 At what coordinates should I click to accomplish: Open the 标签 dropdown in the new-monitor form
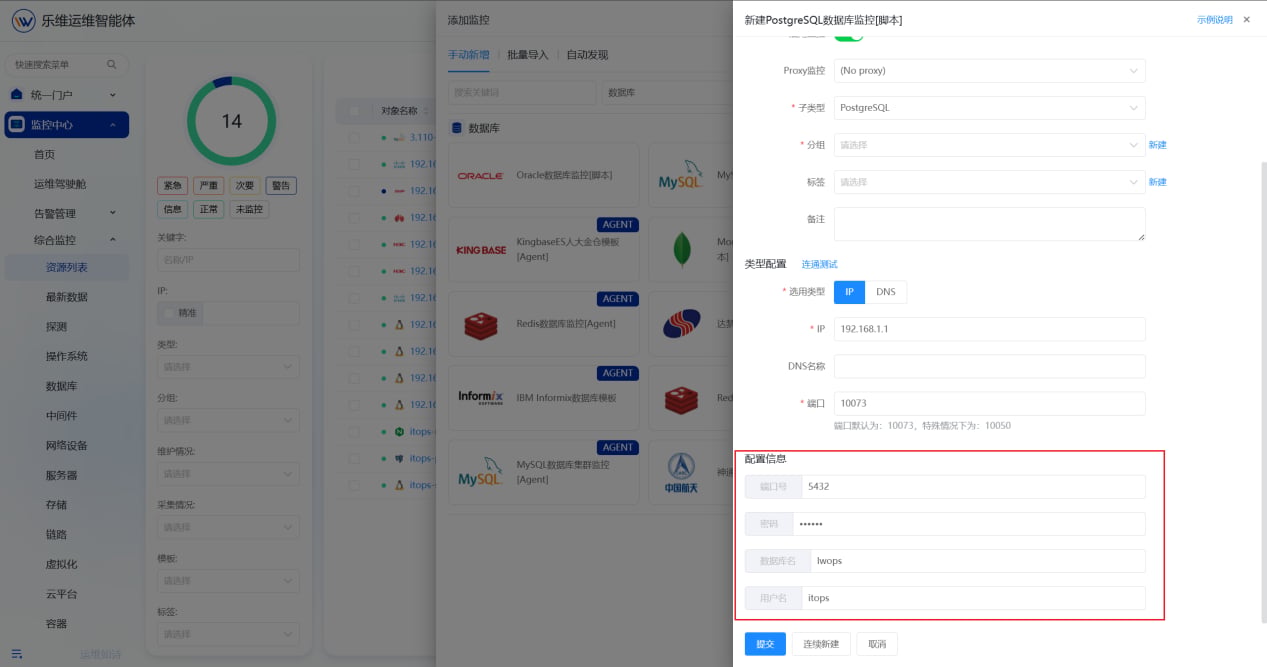(989, 182)
